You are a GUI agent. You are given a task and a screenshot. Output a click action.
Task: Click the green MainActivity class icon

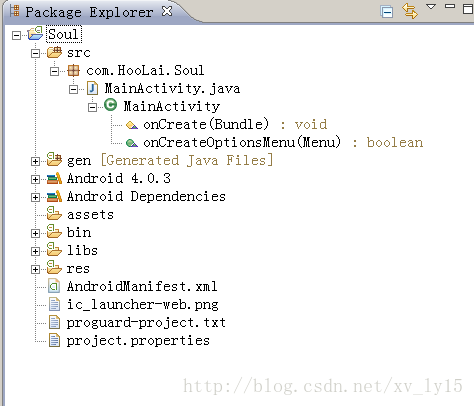pyautogui.click(x=110, y=105)
